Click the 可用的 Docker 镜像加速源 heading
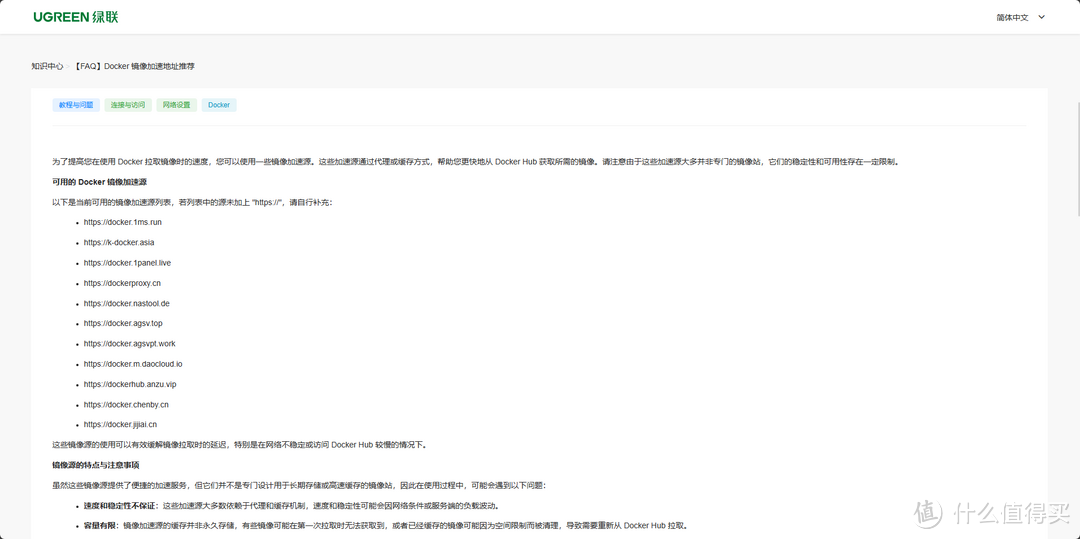 click(x=100, y=182)
